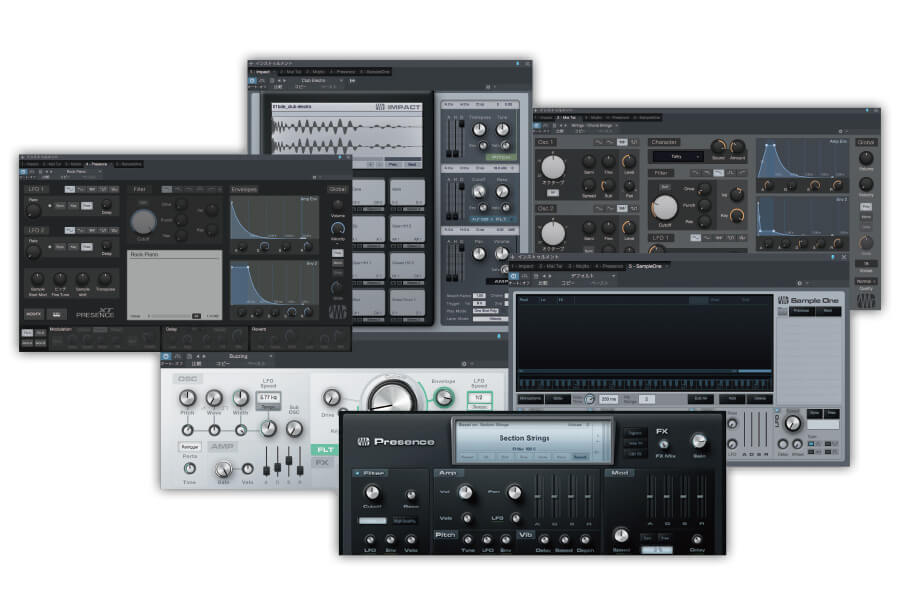Screen dimensions: 900x600
Task: Toggle the activate power icon in SampleOne toolbar
Action: click(514, 276)
